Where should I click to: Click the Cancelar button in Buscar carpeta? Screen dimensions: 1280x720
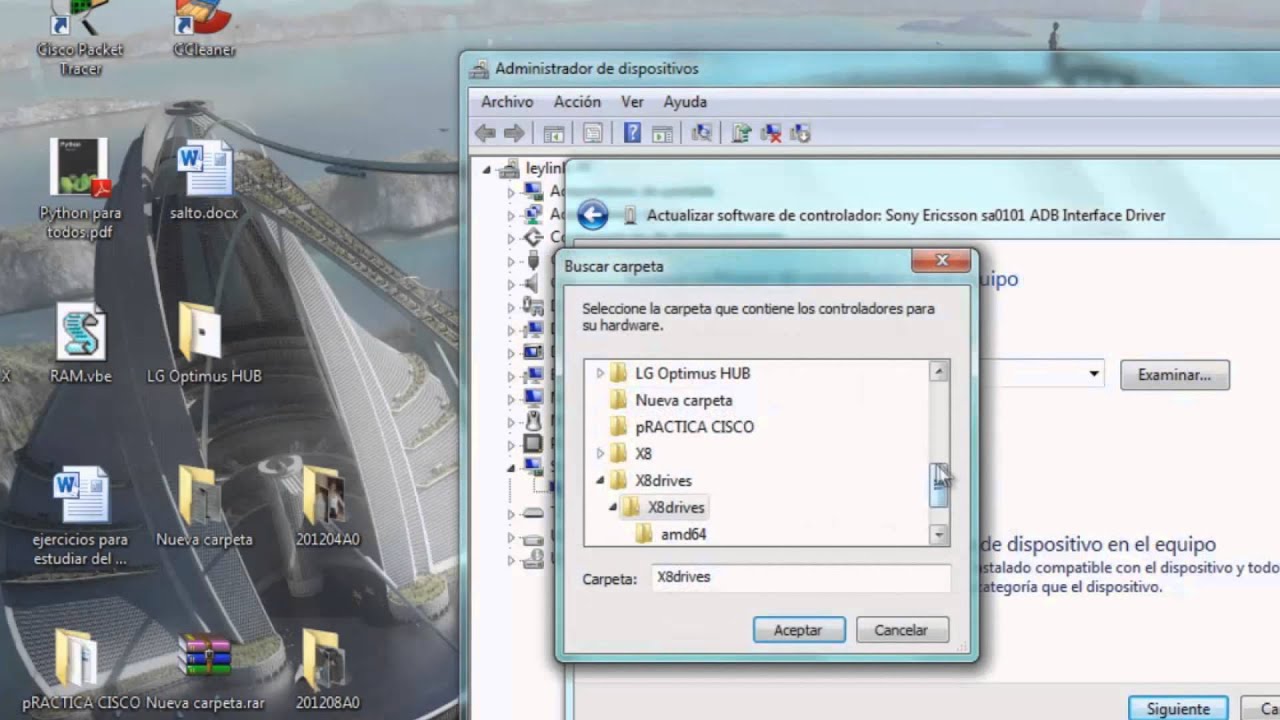[x=901, y=630]
